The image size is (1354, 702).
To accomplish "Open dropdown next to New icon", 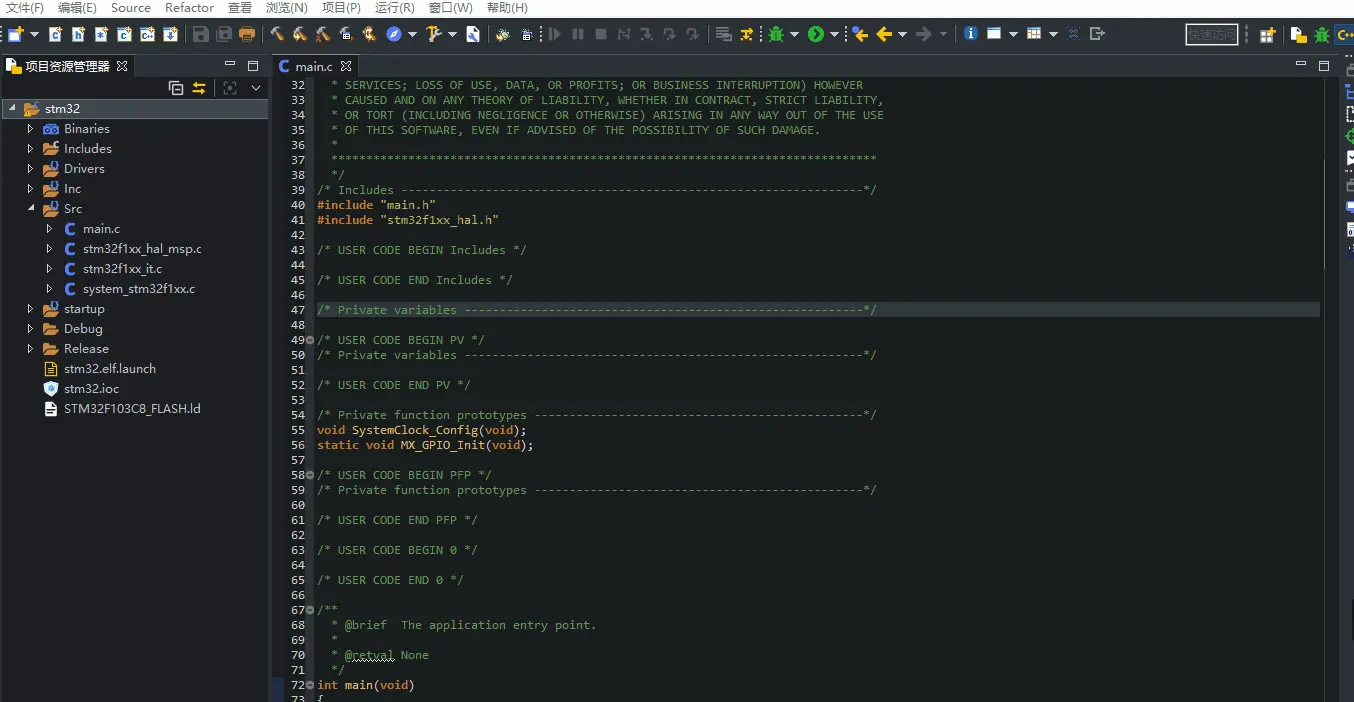I will click(x=34, y=34).
